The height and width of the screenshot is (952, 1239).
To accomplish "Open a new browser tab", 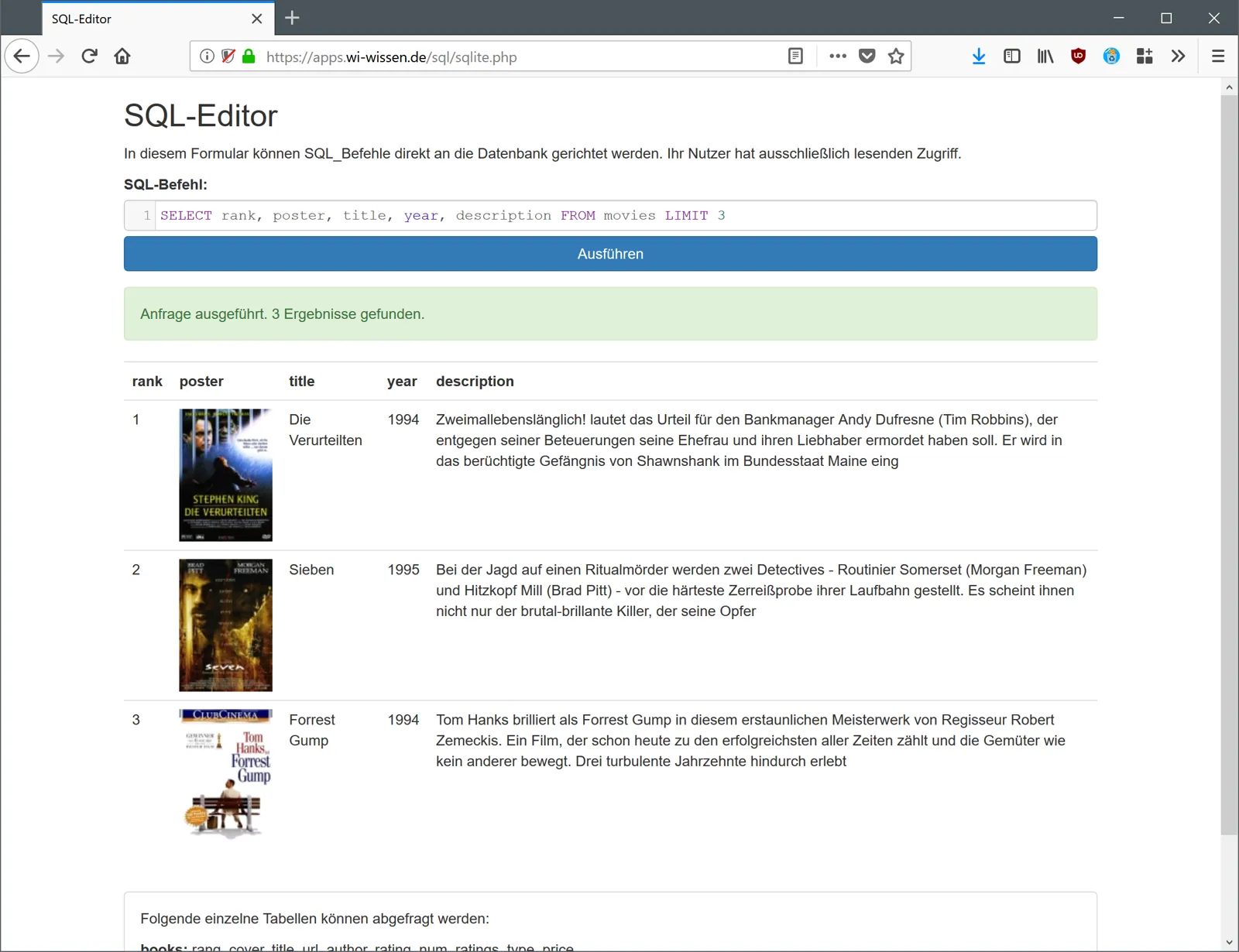I will point(292,18).
